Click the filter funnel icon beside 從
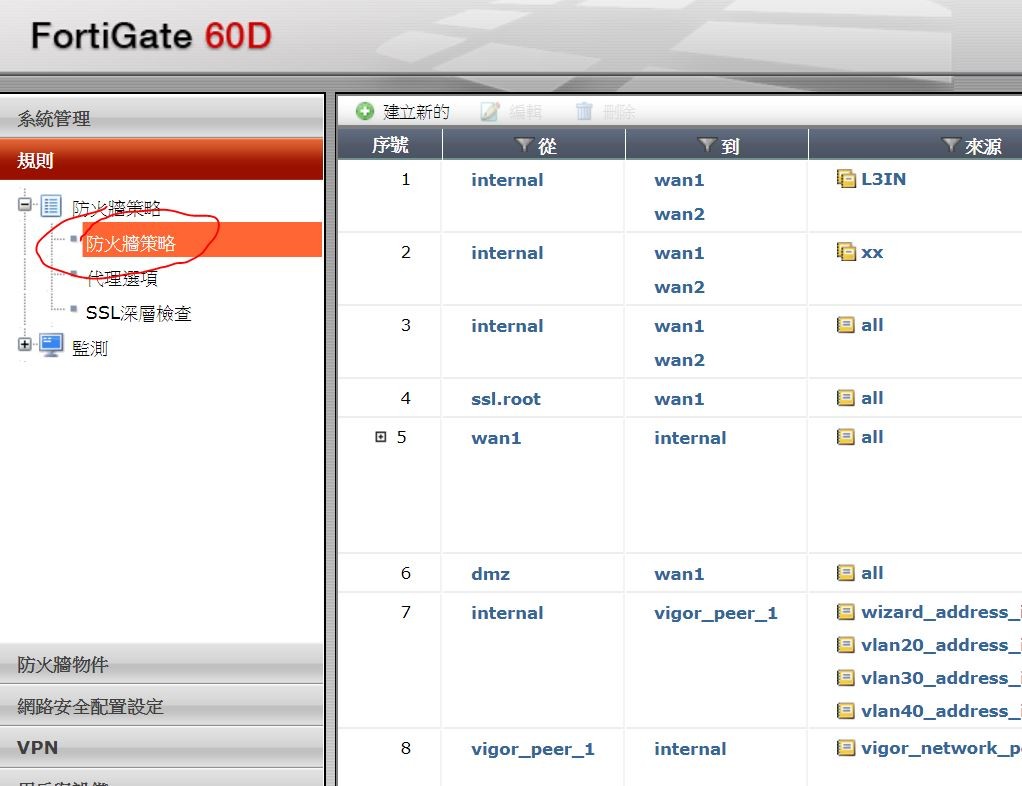The height and width of the screenshot is (786, 1022). 523,144
